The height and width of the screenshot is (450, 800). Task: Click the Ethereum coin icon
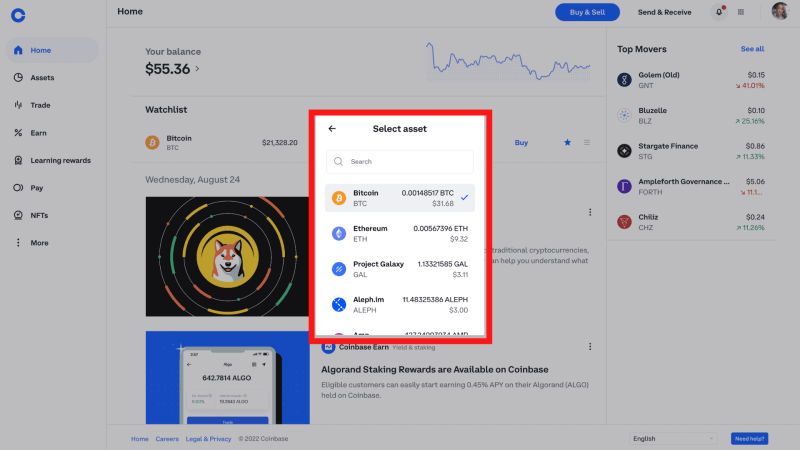(x=339, y=234)
